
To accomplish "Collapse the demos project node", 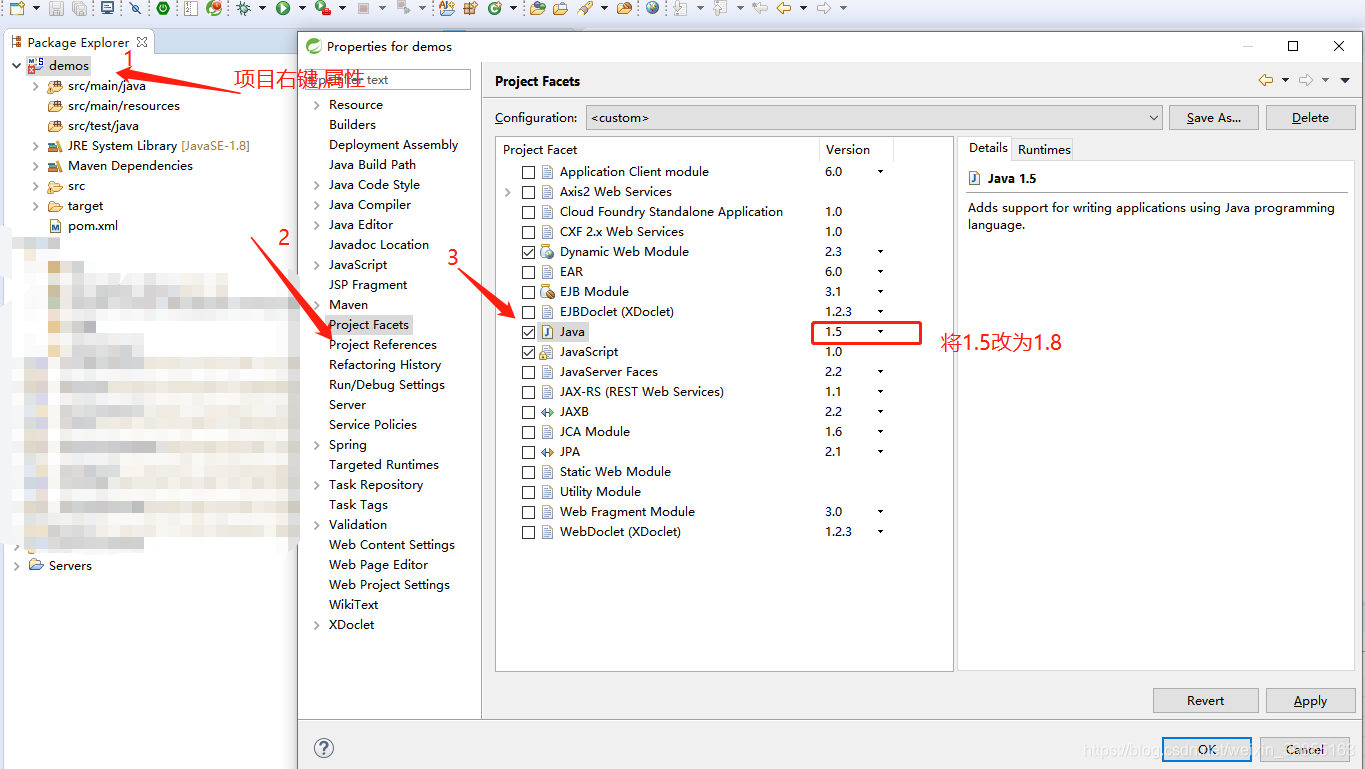I will click(x=16, y=66).
